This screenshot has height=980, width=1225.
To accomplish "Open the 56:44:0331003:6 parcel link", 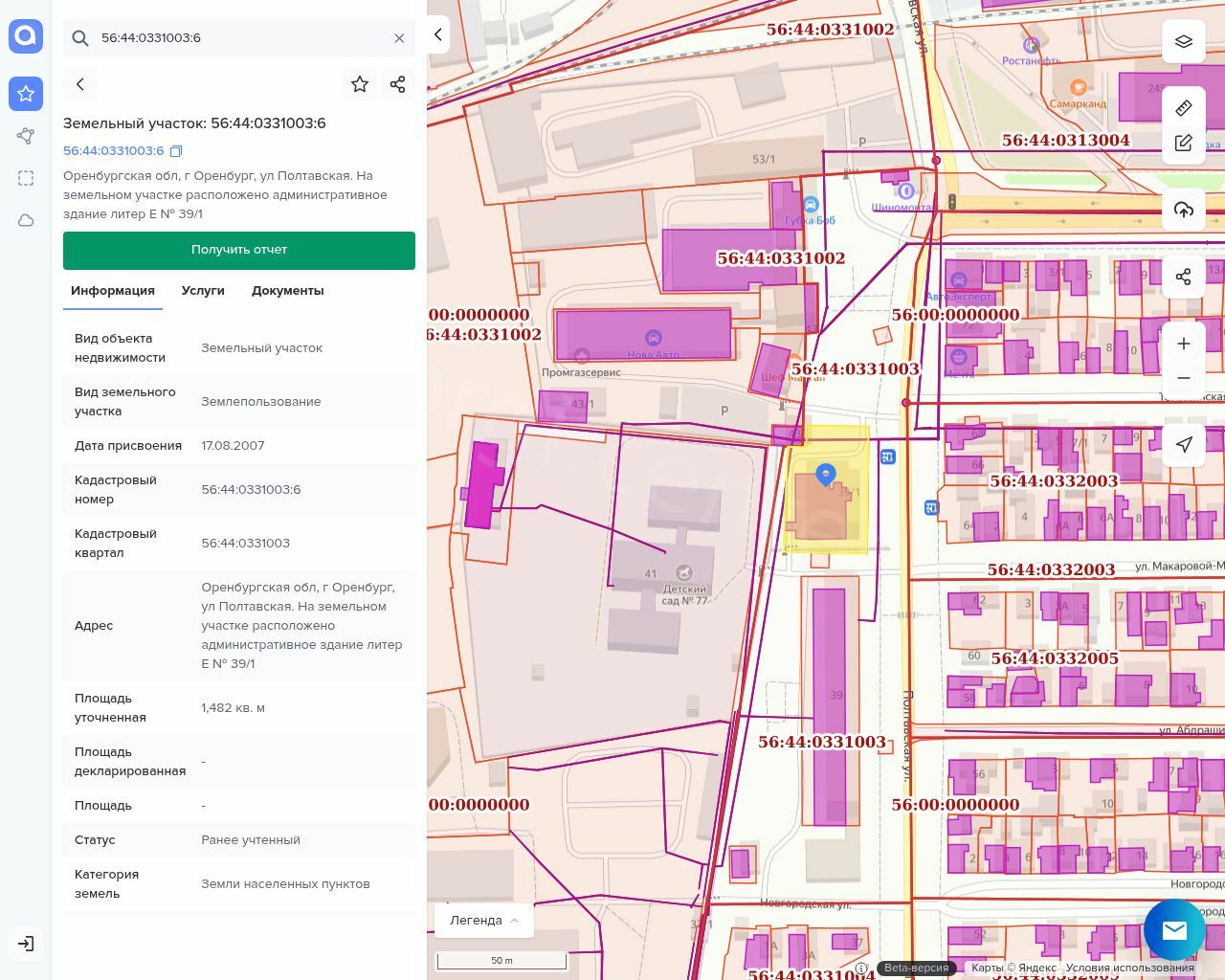I will (x=113, y=151).
